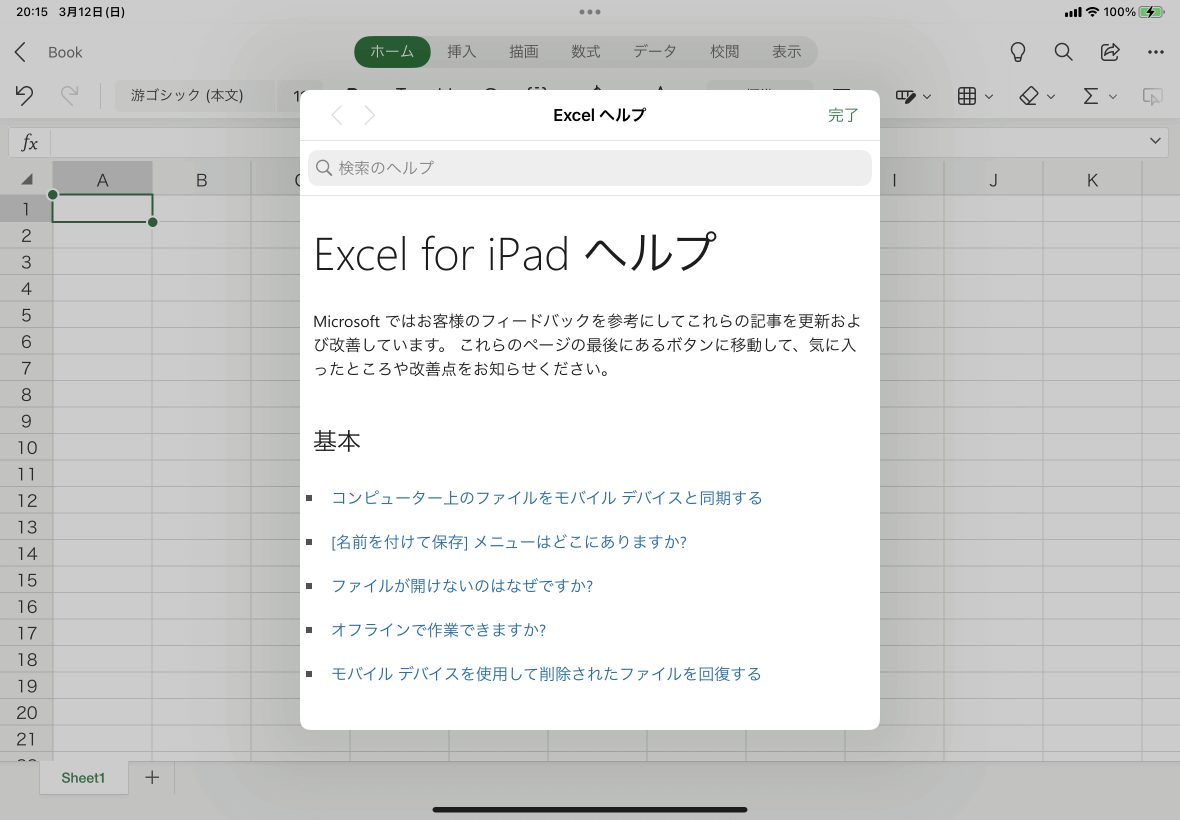Select row 20 header
The height and width of the screenshot is (820, 1180).
26,712
